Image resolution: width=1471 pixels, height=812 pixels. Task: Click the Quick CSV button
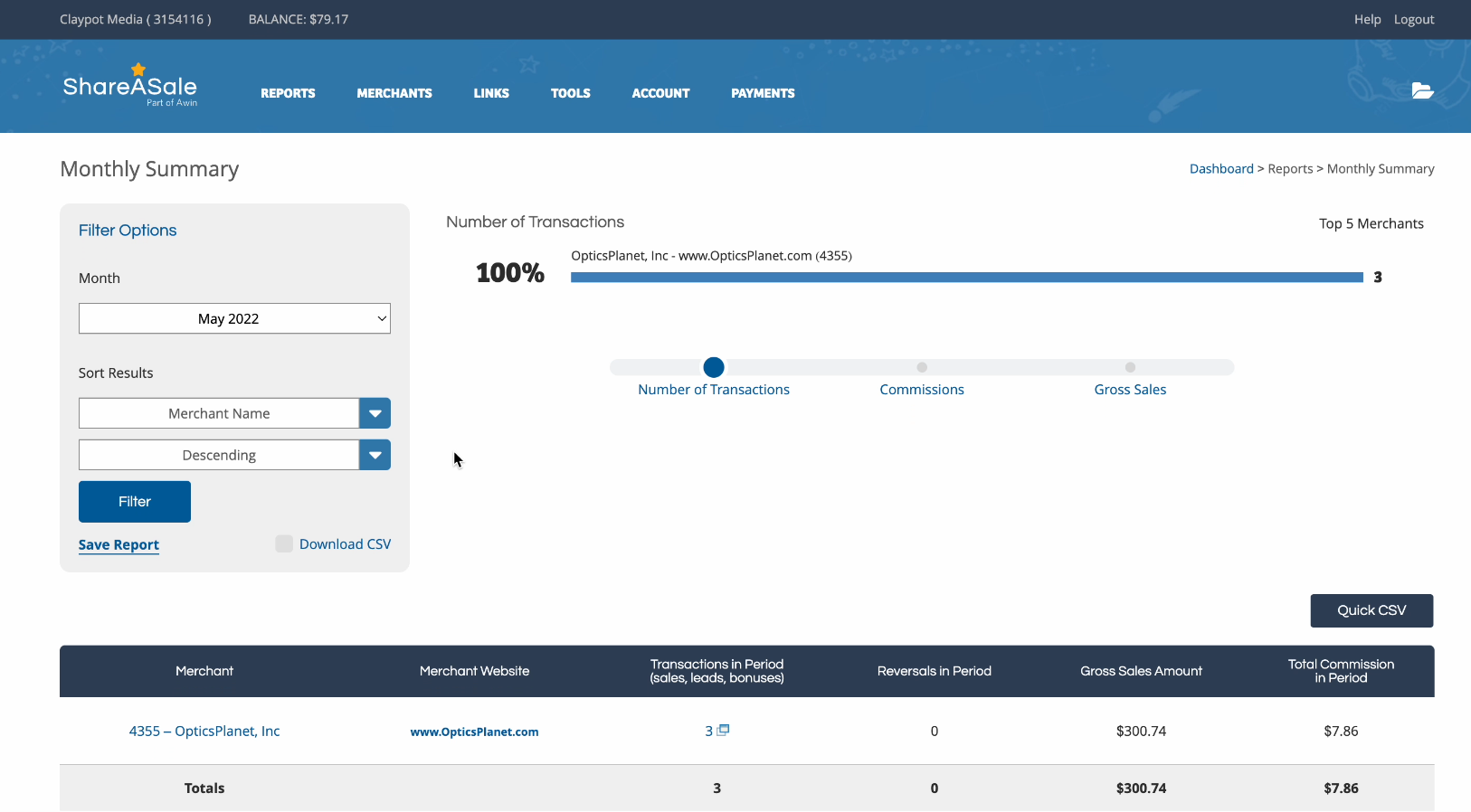[x=1371, y=610]
